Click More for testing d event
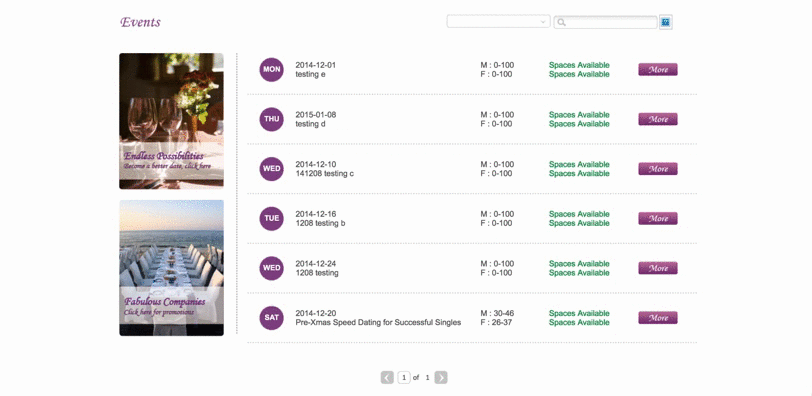 click(658, 119)
